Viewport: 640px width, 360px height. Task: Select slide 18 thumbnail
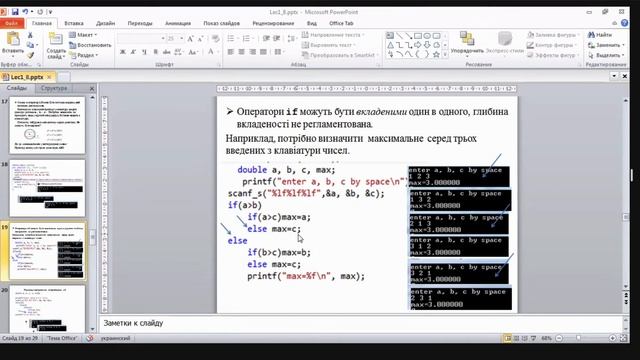(47, 188)
